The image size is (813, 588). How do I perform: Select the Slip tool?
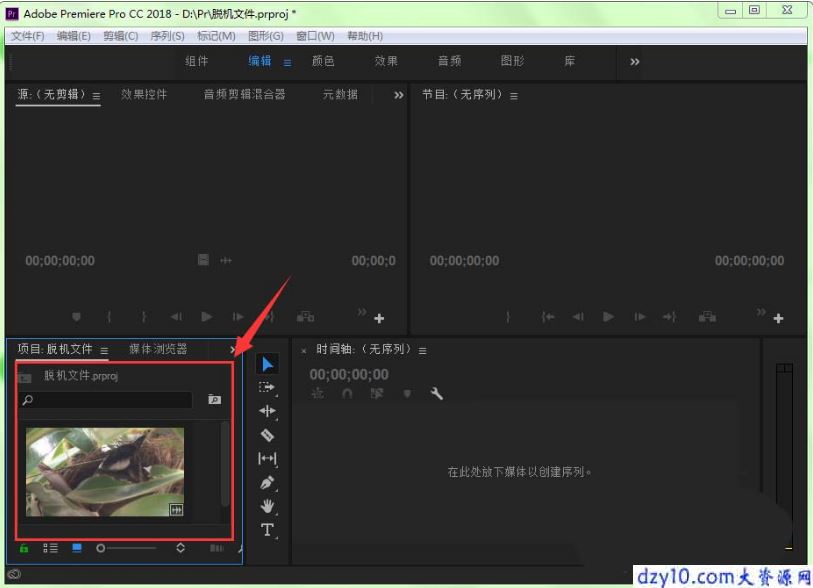(x=267, y=458)
